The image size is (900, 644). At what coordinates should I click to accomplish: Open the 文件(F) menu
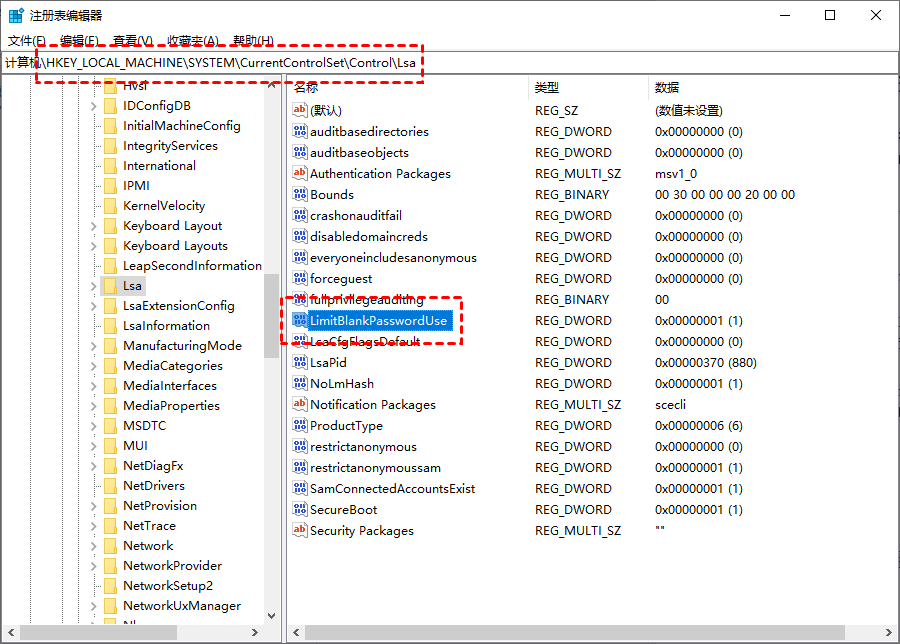(27, 41)
